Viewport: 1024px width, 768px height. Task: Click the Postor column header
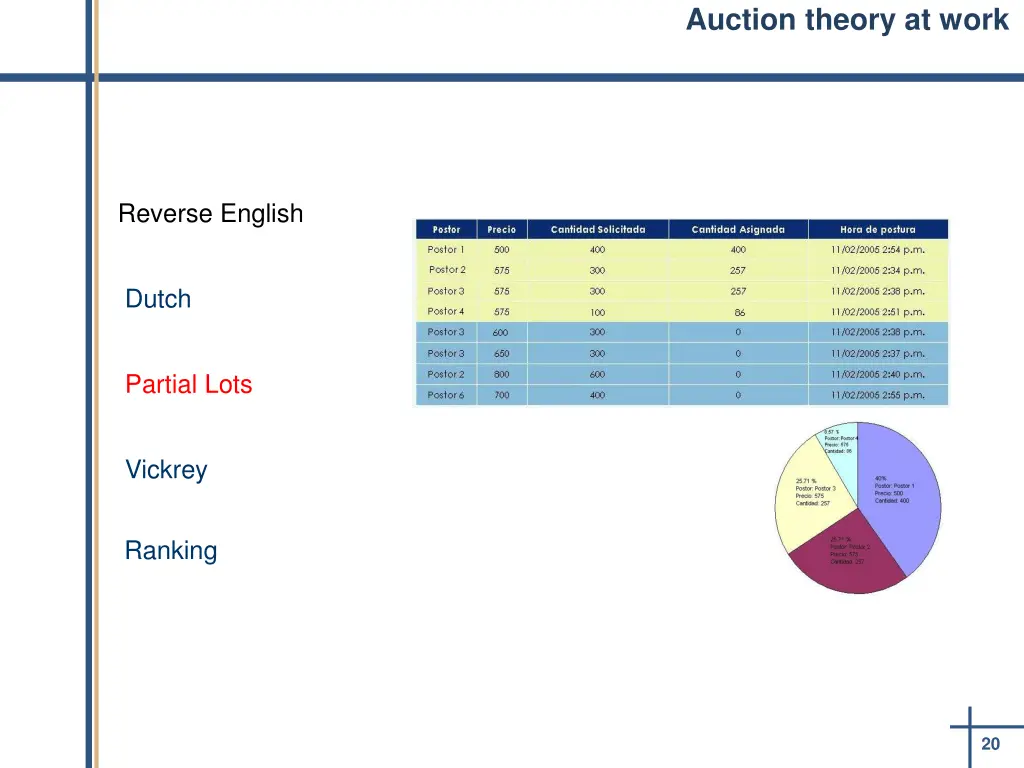click(446, 230)
